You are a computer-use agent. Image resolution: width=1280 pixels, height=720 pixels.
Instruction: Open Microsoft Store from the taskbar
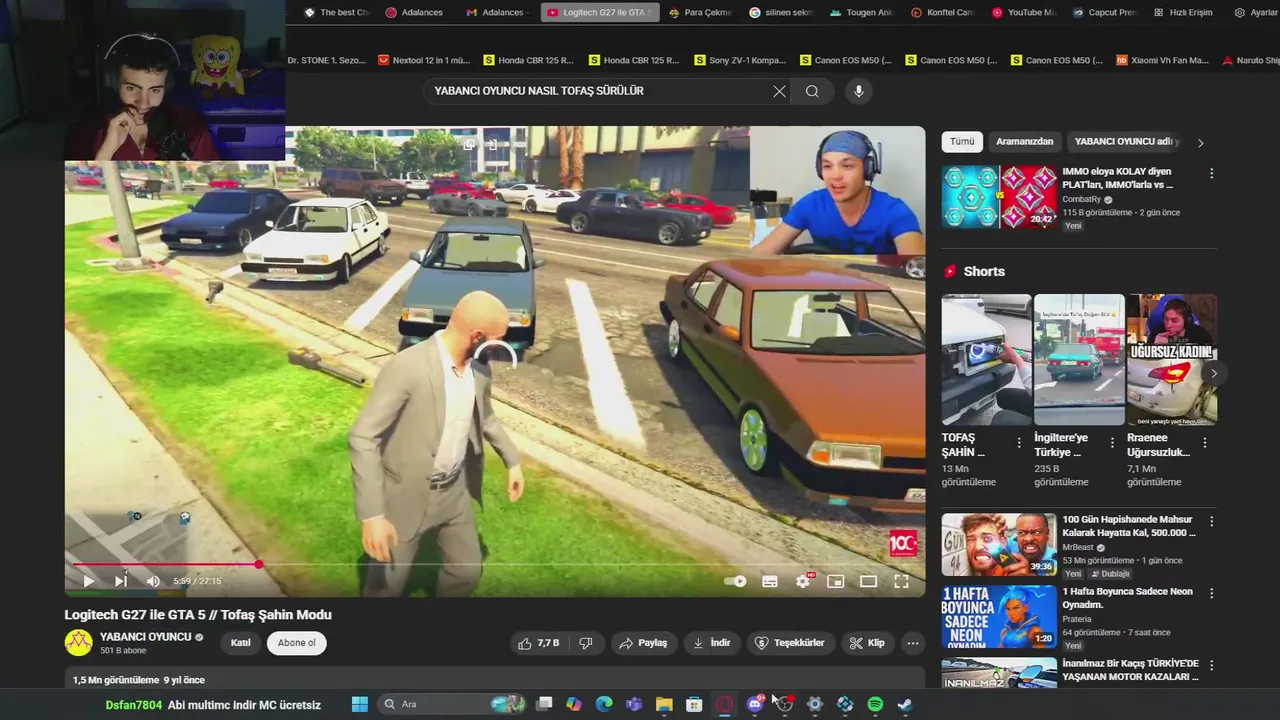point(694,704)
